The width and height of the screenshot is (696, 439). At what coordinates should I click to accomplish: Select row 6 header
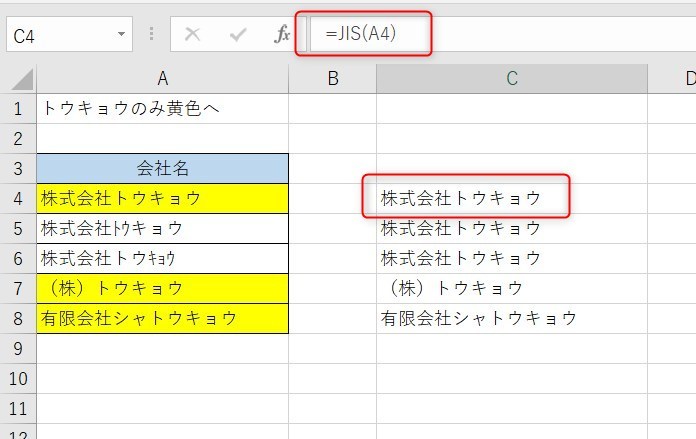(x=18, y=259)
